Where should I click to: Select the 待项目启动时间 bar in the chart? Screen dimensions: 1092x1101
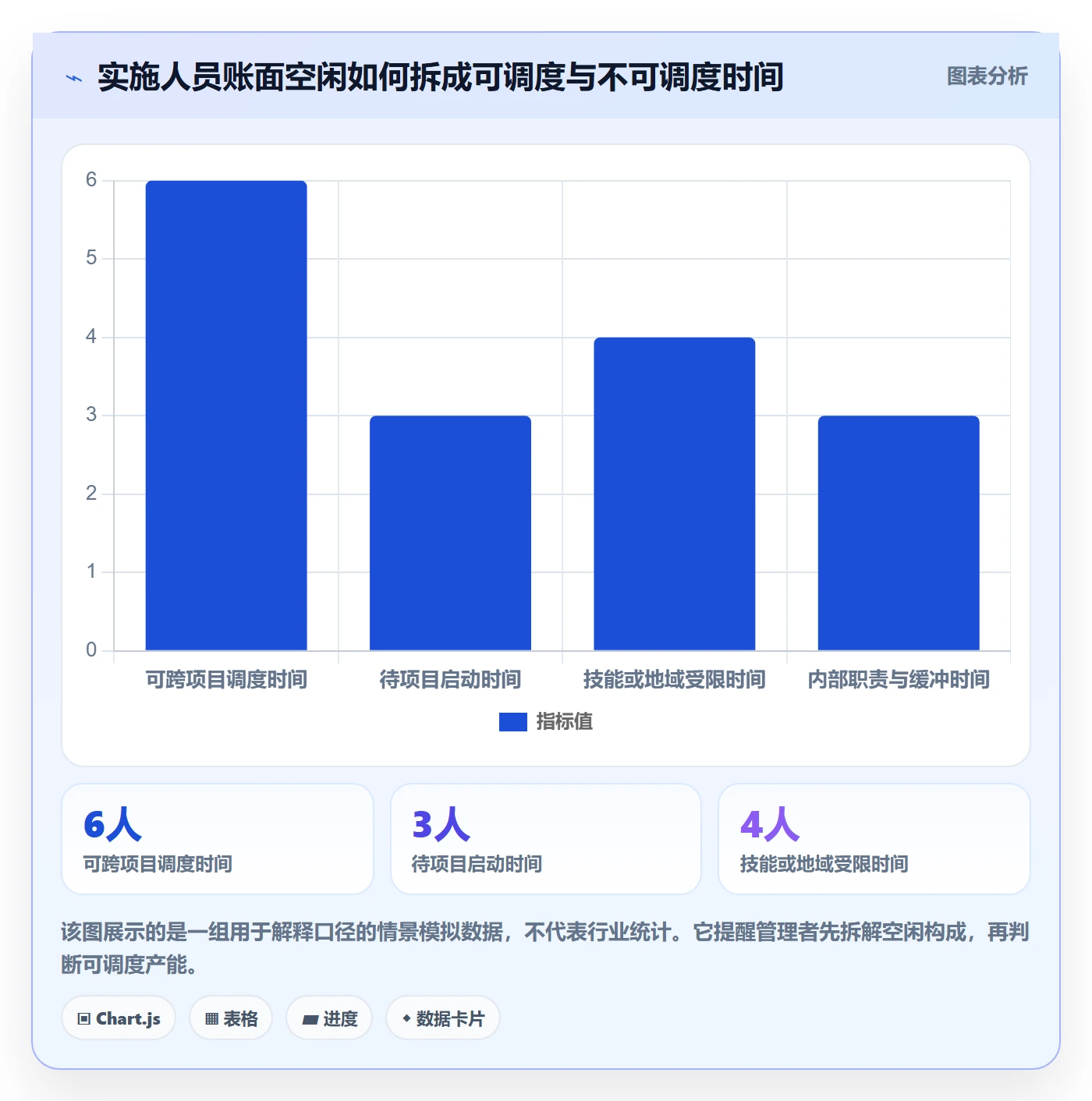tap(450, 533)
